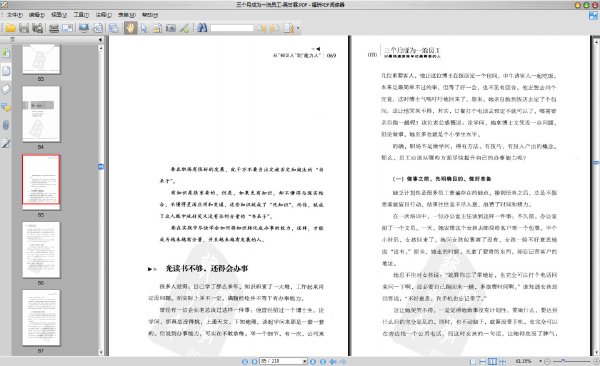Open the 帮助 menu
The image size is (600, 366).
(150, 15)
